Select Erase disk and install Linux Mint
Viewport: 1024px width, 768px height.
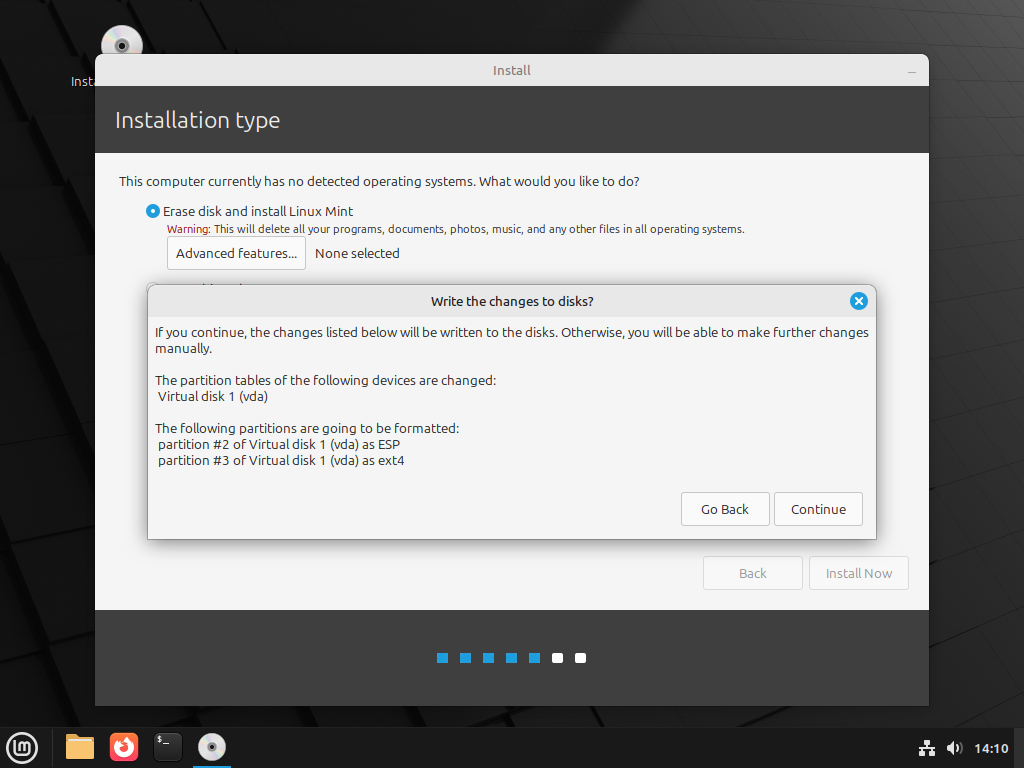(153, 211)
